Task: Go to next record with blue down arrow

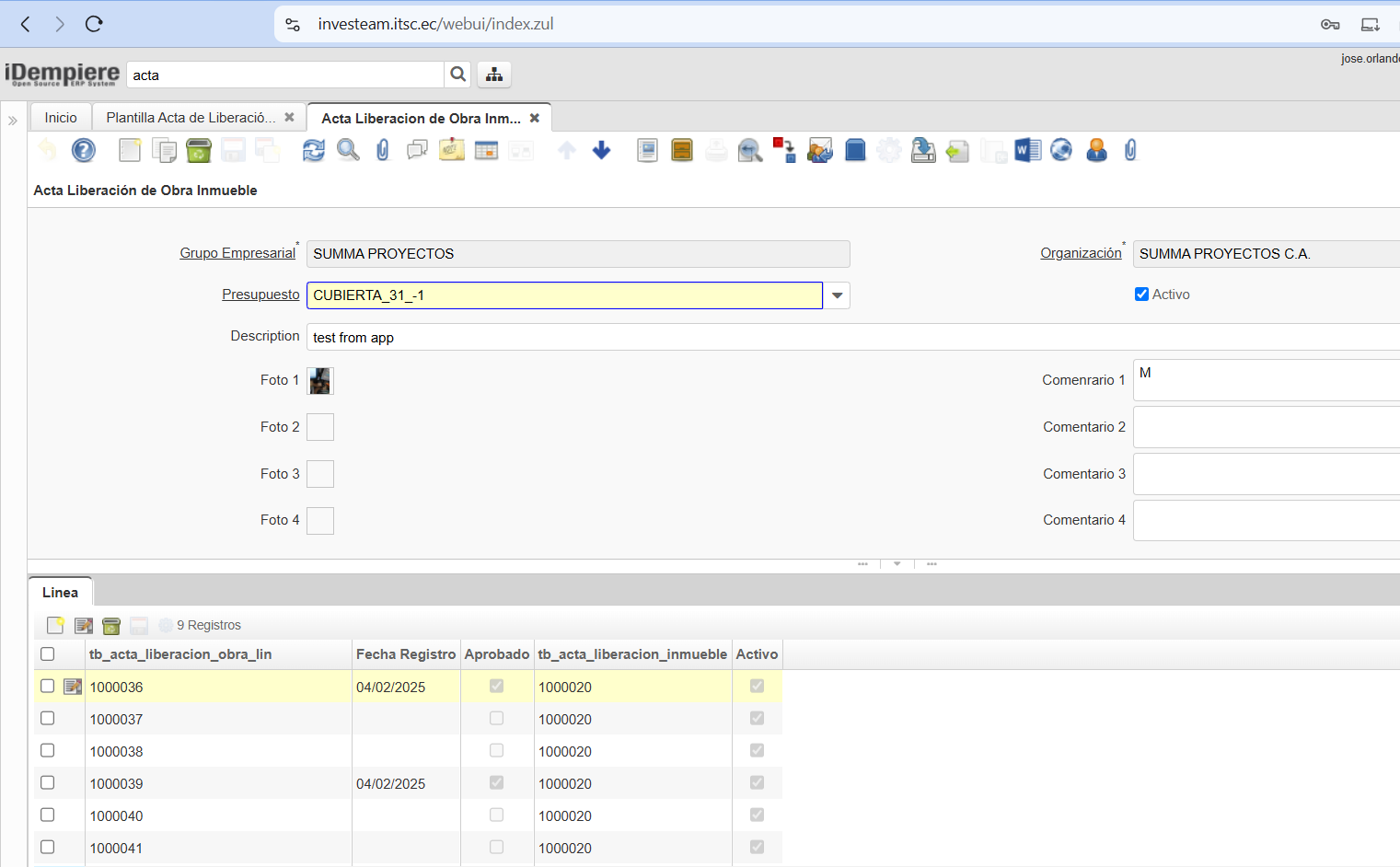Action: tap(601, 150)
